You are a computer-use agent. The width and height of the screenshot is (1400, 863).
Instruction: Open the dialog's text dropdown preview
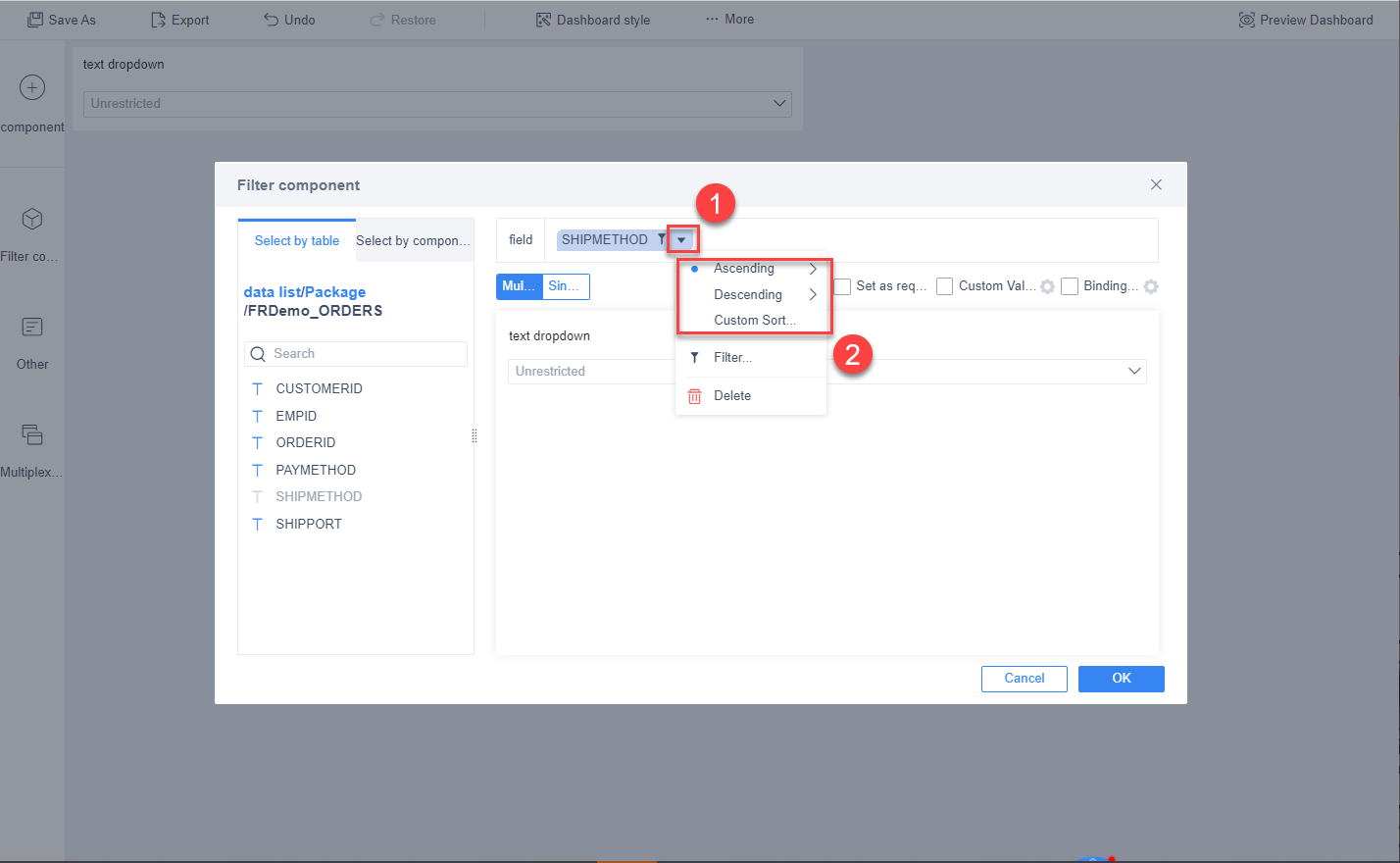coord(826,371)
